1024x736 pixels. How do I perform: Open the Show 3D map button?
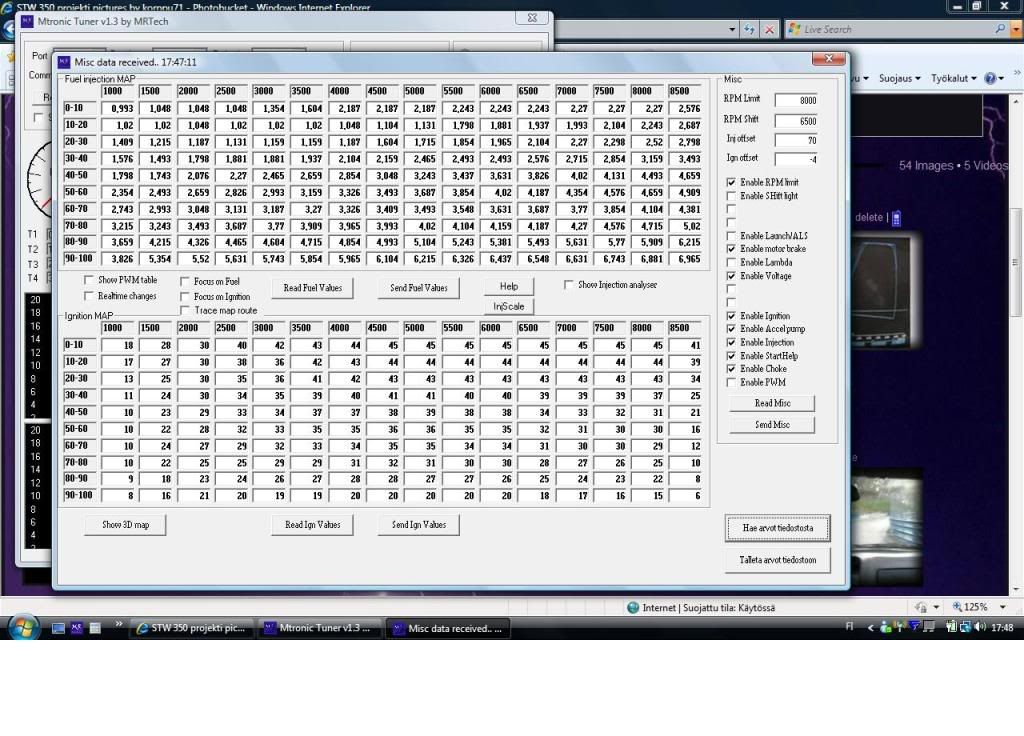click(x=125, y=525)
